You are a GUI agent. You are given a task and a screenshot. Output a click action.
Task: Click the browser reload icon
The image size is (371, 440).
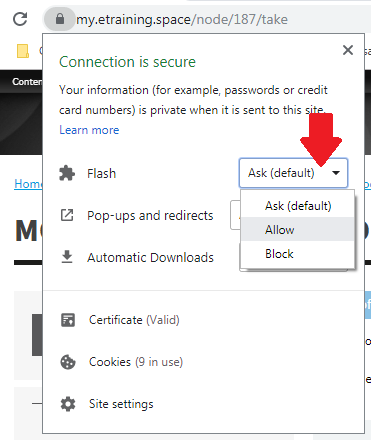20,19
